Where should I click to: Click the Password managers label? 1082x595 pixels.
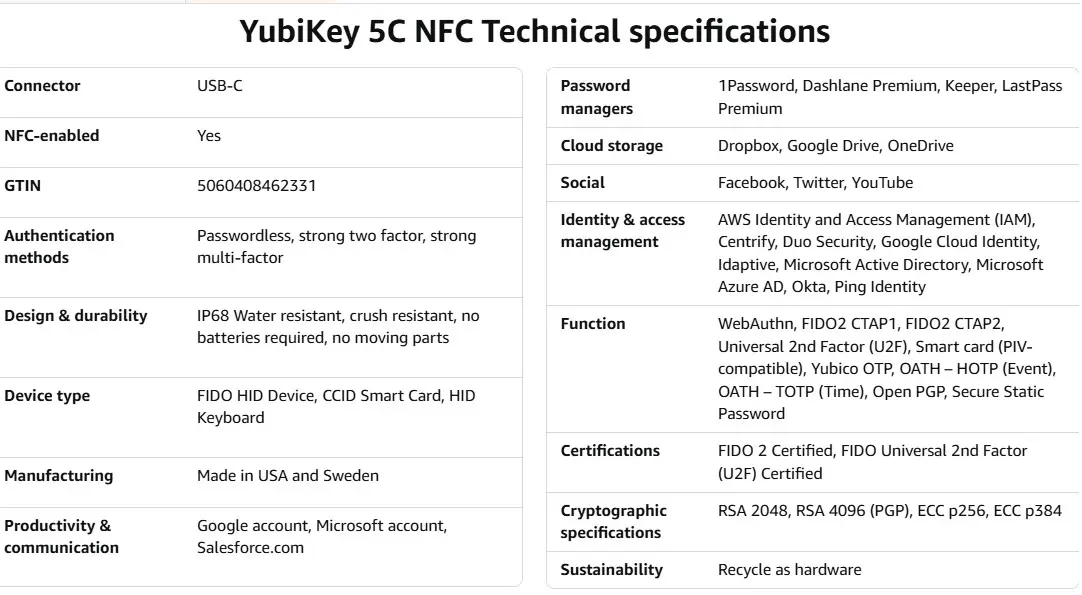coord(597,97)
